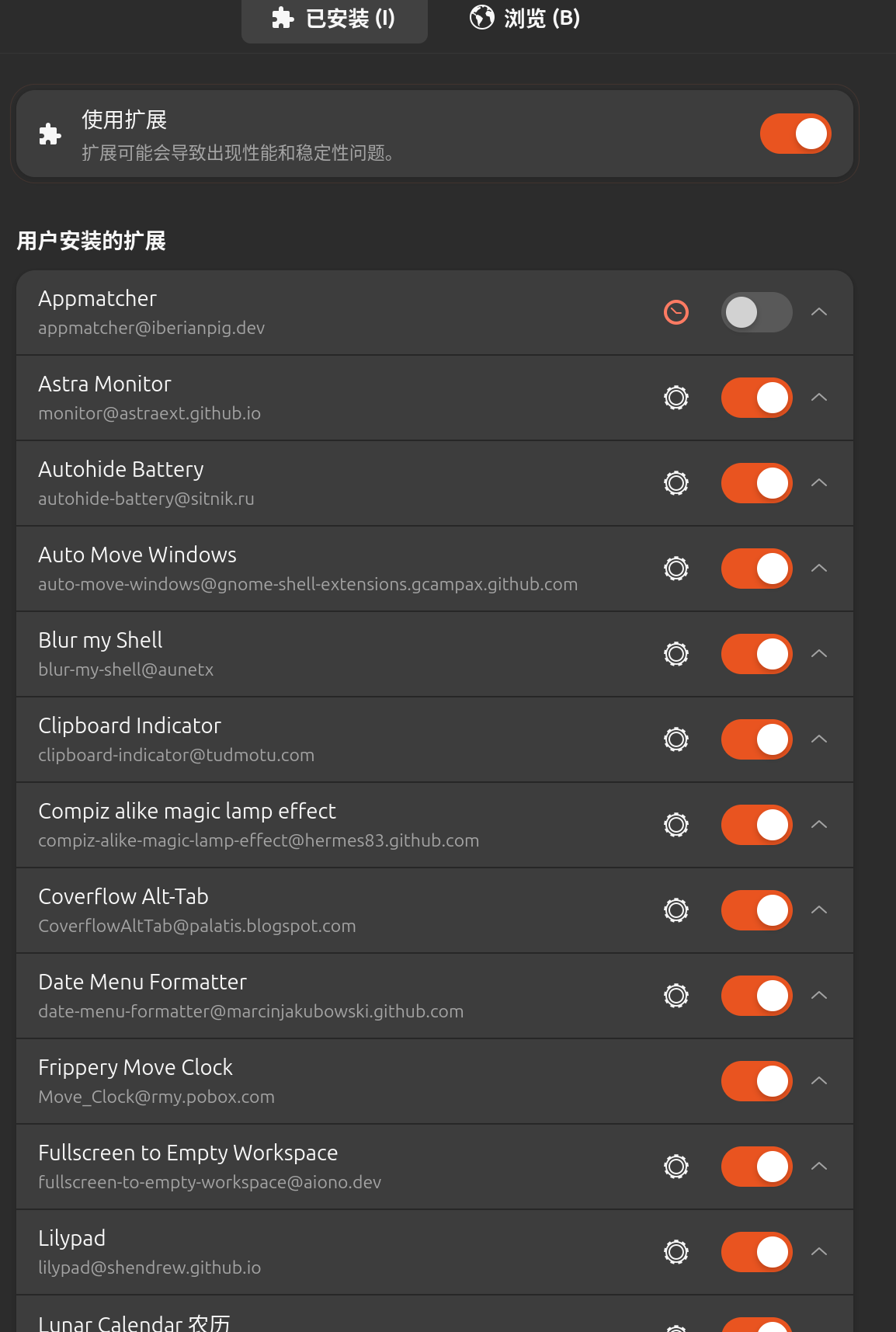Open Date Menu Formatter settings gear
The width and height of the screenshot is (896, 1332).
click(676, 996)
